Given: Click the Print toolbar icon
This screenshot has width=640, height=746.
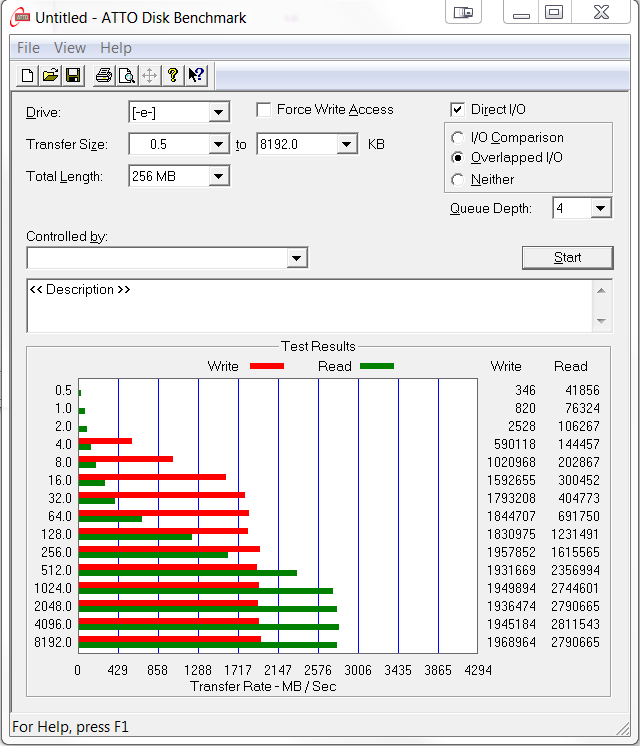Looking at the screenshot, I should pos(103,75).
